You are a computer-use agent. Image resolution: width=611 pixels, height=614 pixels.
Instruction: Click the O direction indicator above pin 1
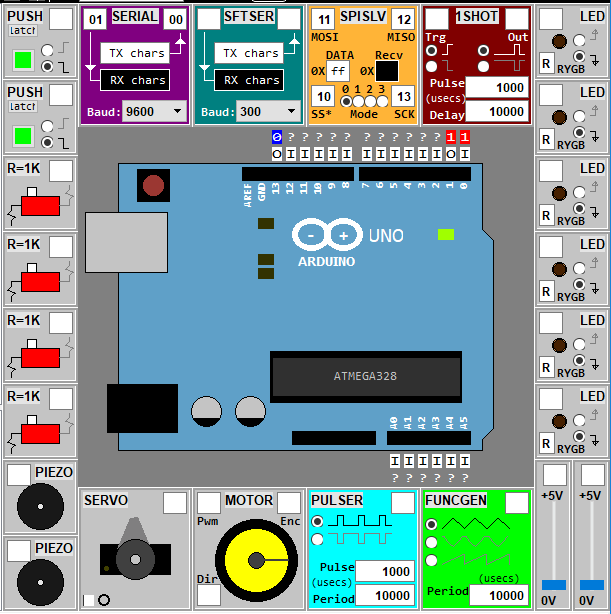(451, 154)
